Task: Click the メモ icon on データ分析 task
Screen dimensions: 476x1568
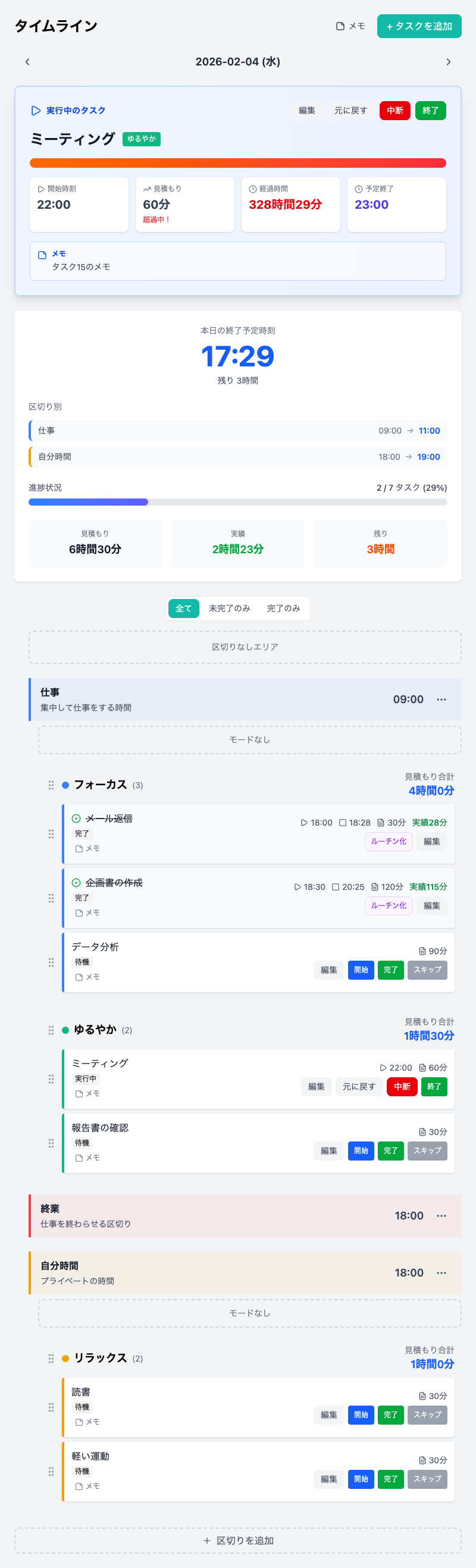Action: (80, 977)
